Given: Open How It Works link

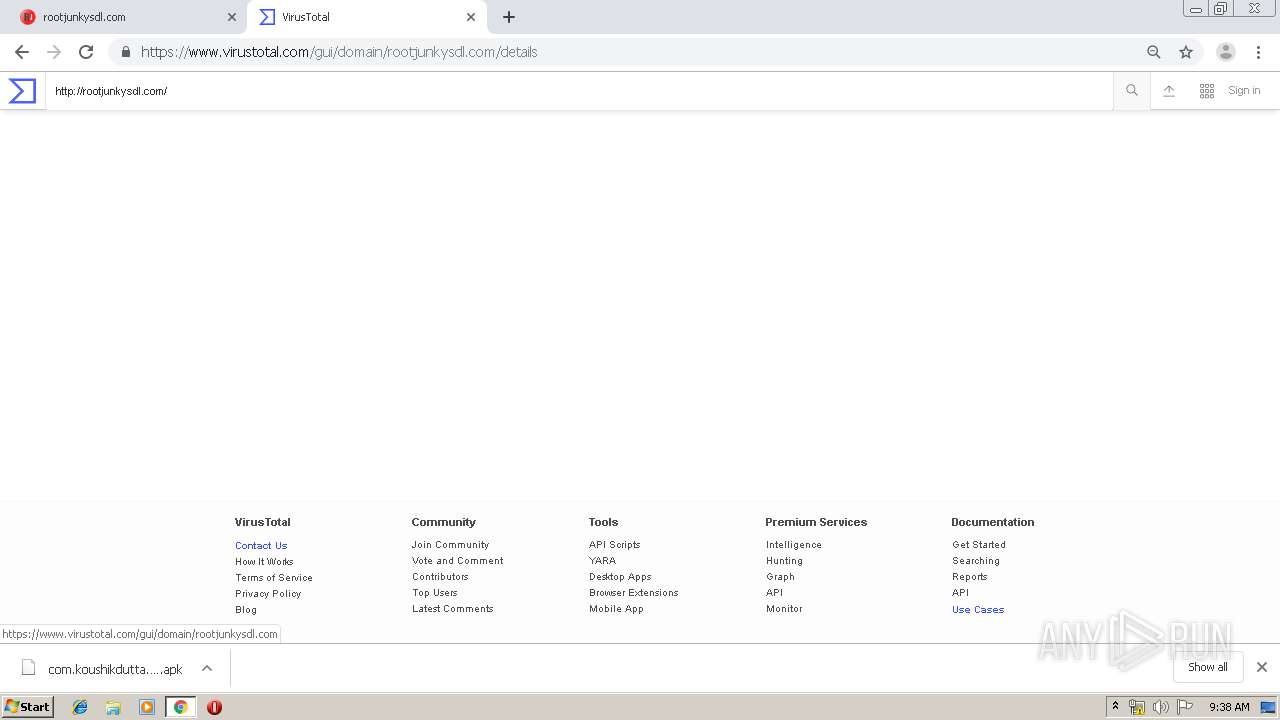Looking at the screenshot, I should [x=264, y=561].
